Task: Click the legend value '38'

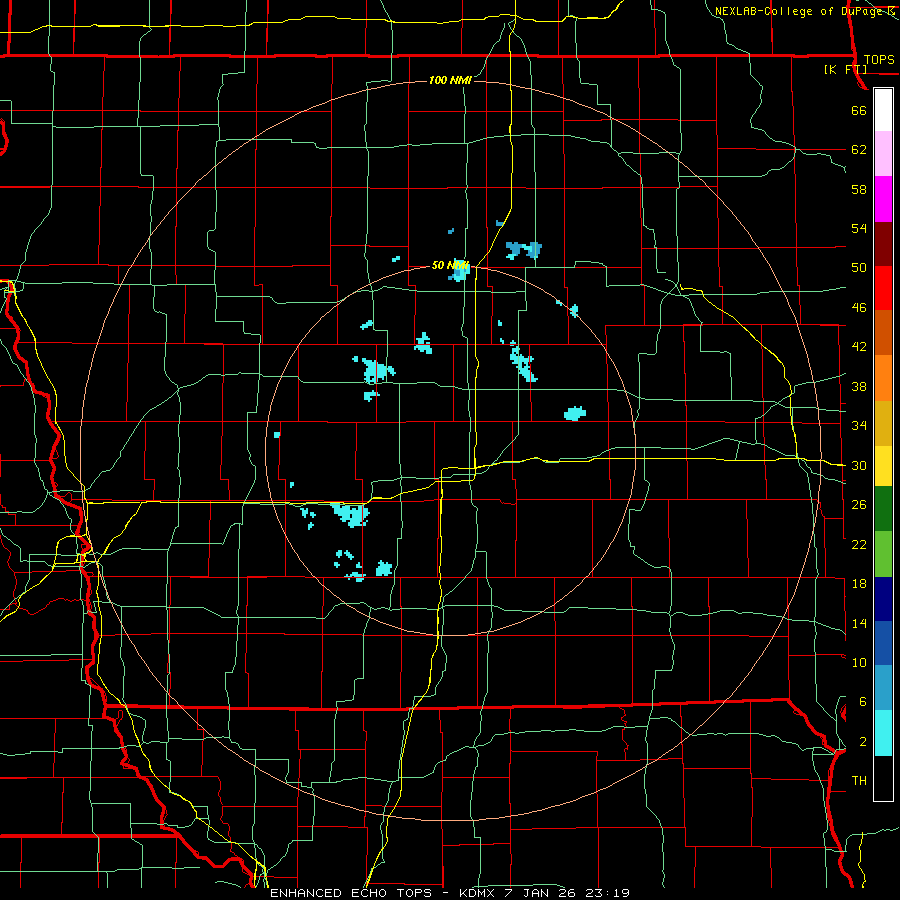Action: [x=859, y=387]
